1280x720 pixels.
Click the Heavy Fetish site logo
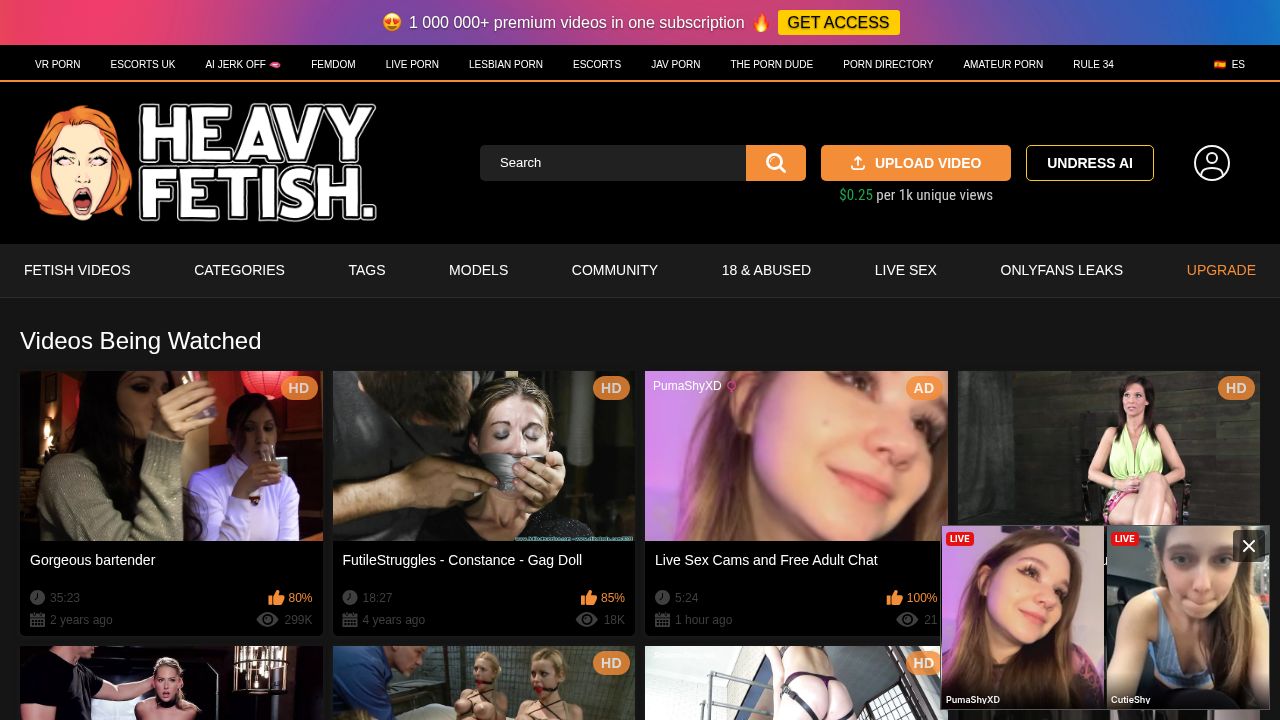(x=204, y=162)
